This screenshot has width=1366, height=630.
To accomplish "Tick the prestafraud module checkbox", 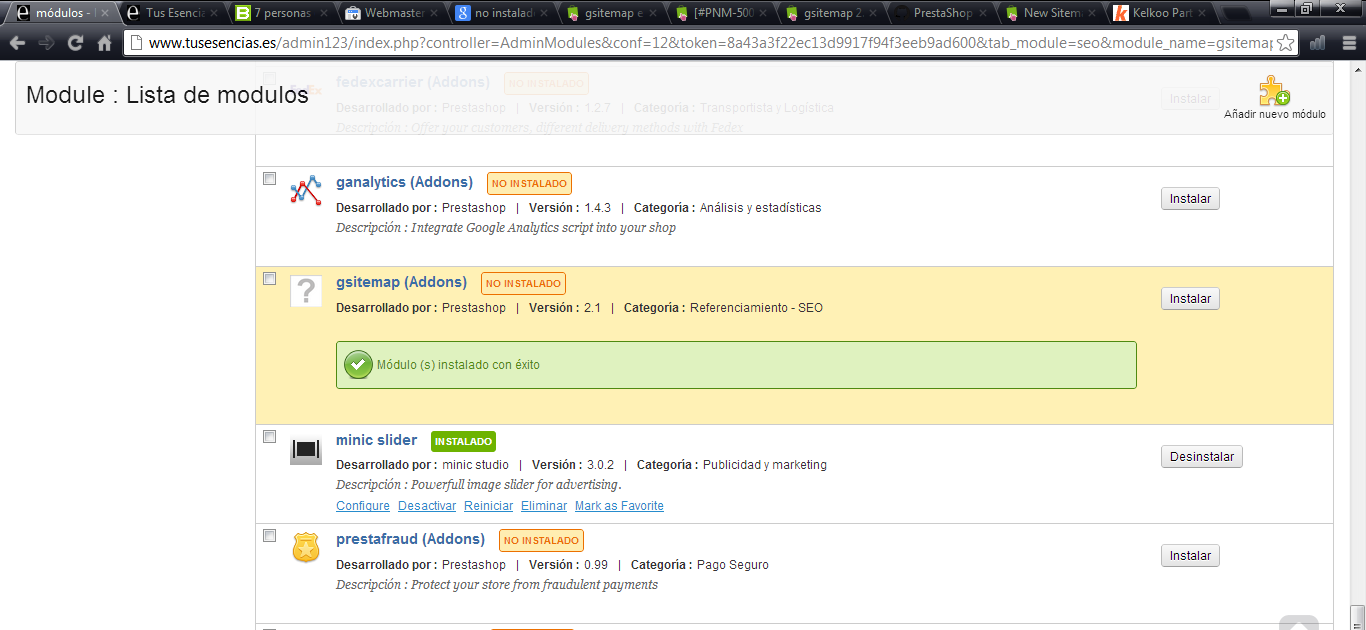I will (x=269, y=536).
